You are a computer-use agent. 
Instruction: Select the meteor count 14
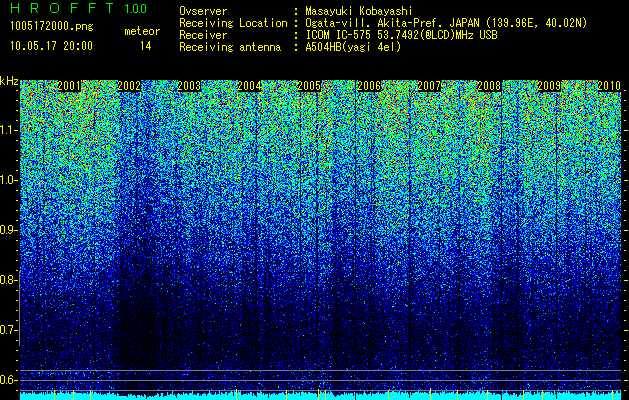click(x=145, y=46)
